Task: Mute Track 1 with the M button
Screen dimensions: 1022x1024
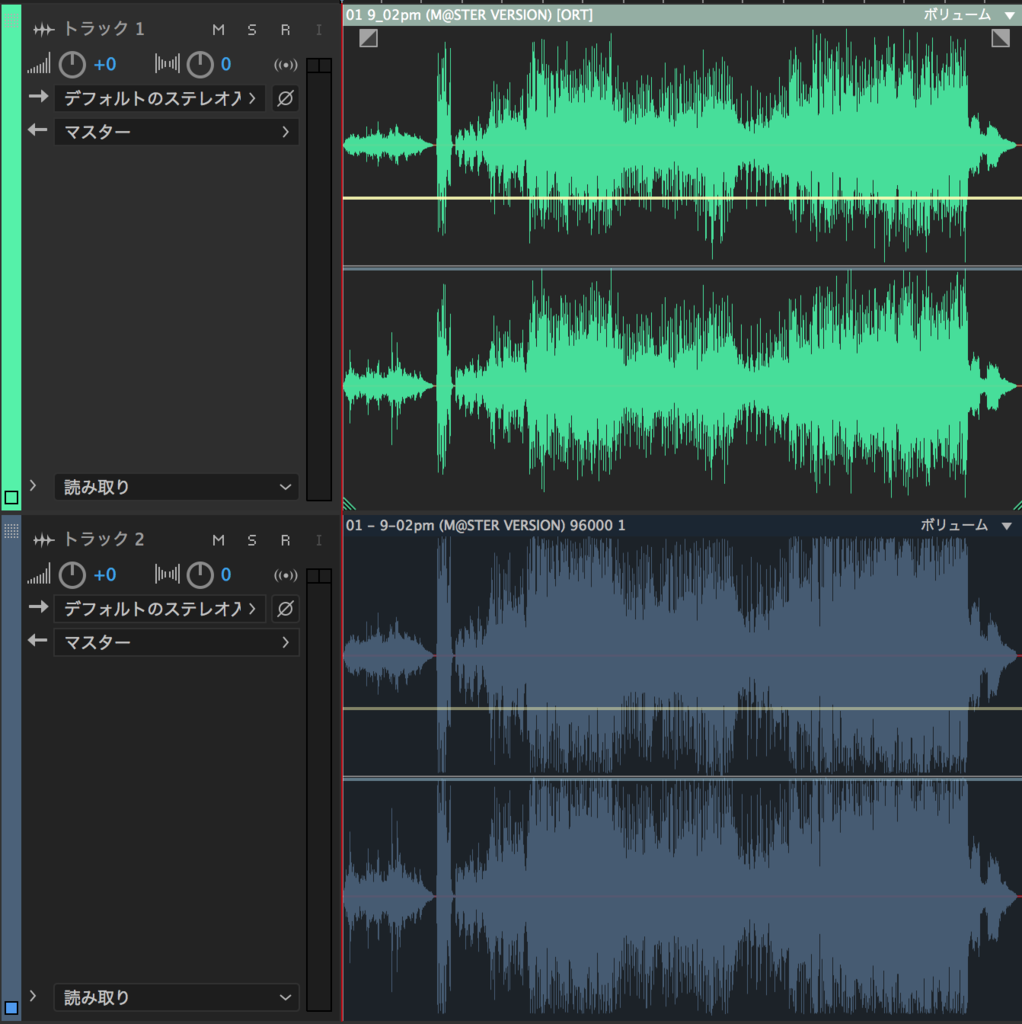Action: [x=218, y=30]
